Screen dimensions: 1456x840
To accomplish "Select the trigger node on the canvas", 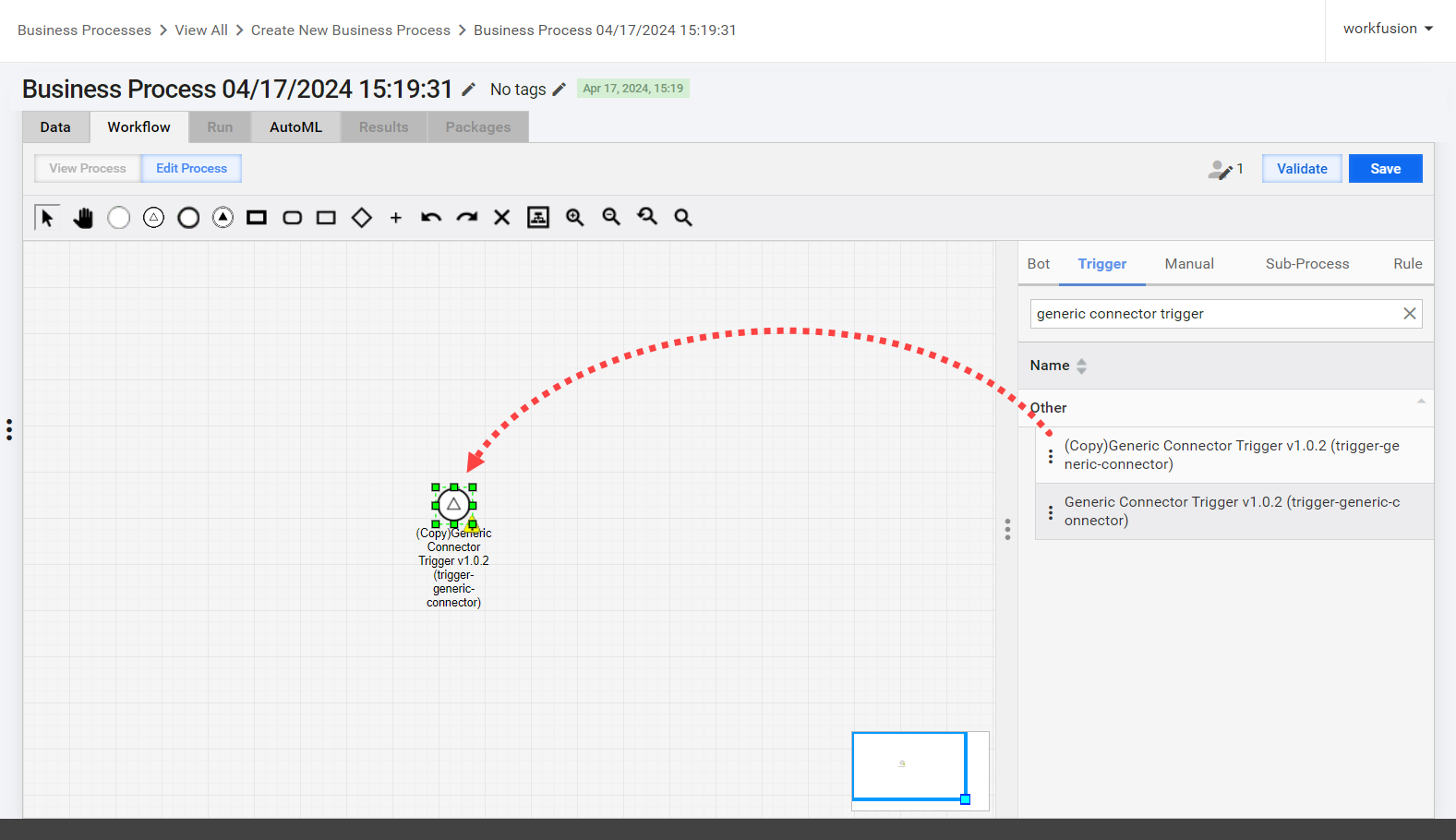I will 453,504.
